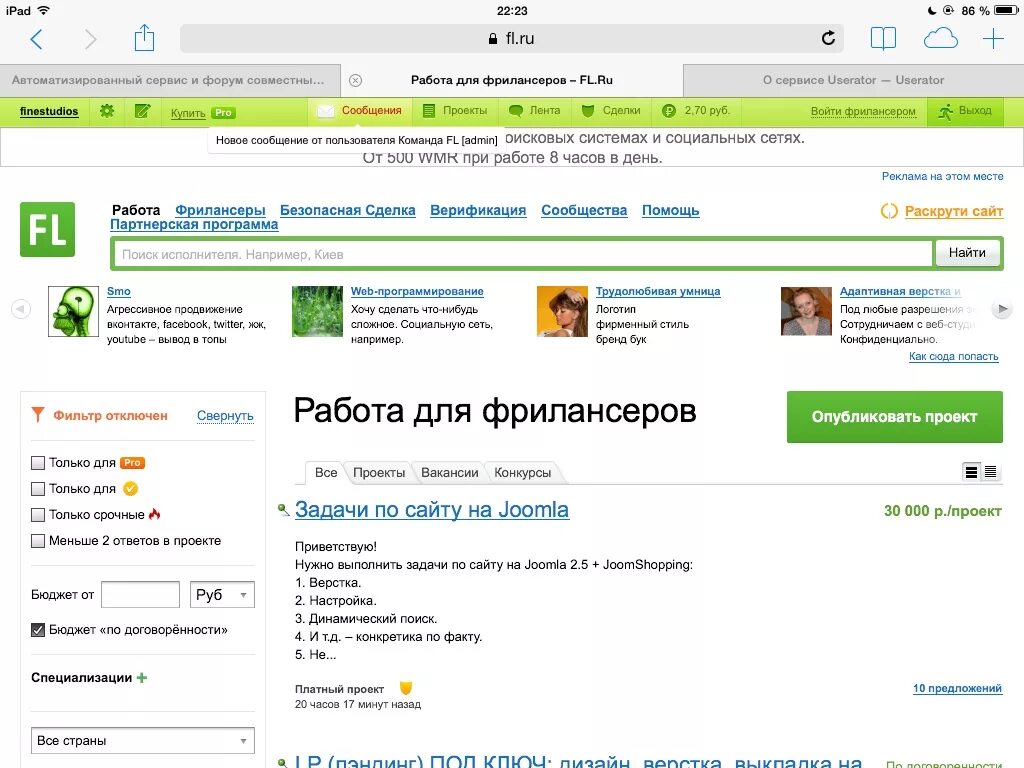This screenshot has height=768, width=1024.
Task: Open a new Safari tab with plus
Action: (993, 39)
